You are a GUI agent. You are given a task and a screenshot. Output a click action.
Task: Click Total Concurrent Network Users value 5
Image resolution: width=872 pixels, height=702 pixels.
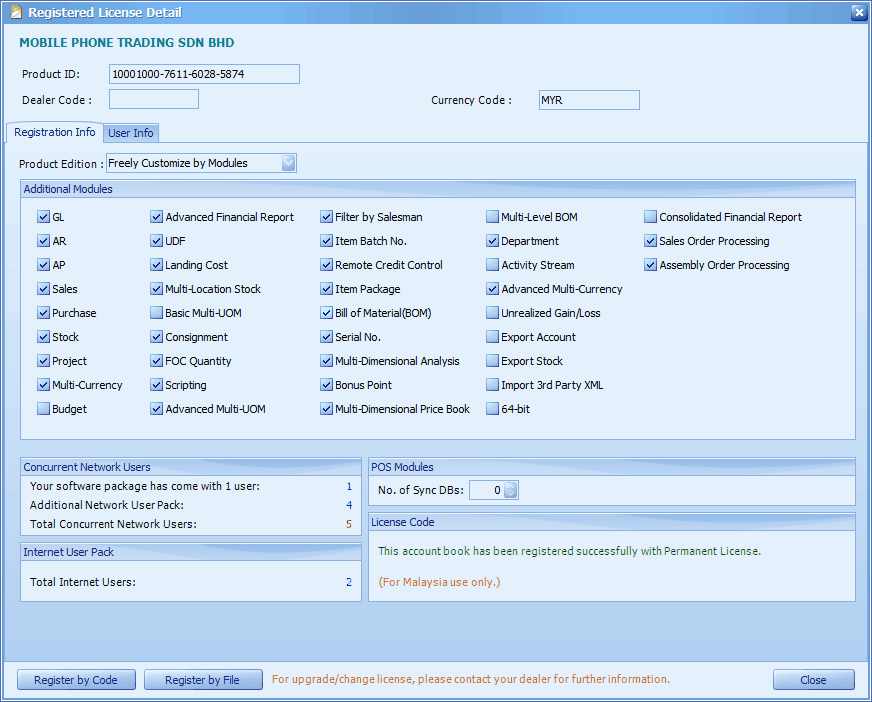click(x=349, y=524)
